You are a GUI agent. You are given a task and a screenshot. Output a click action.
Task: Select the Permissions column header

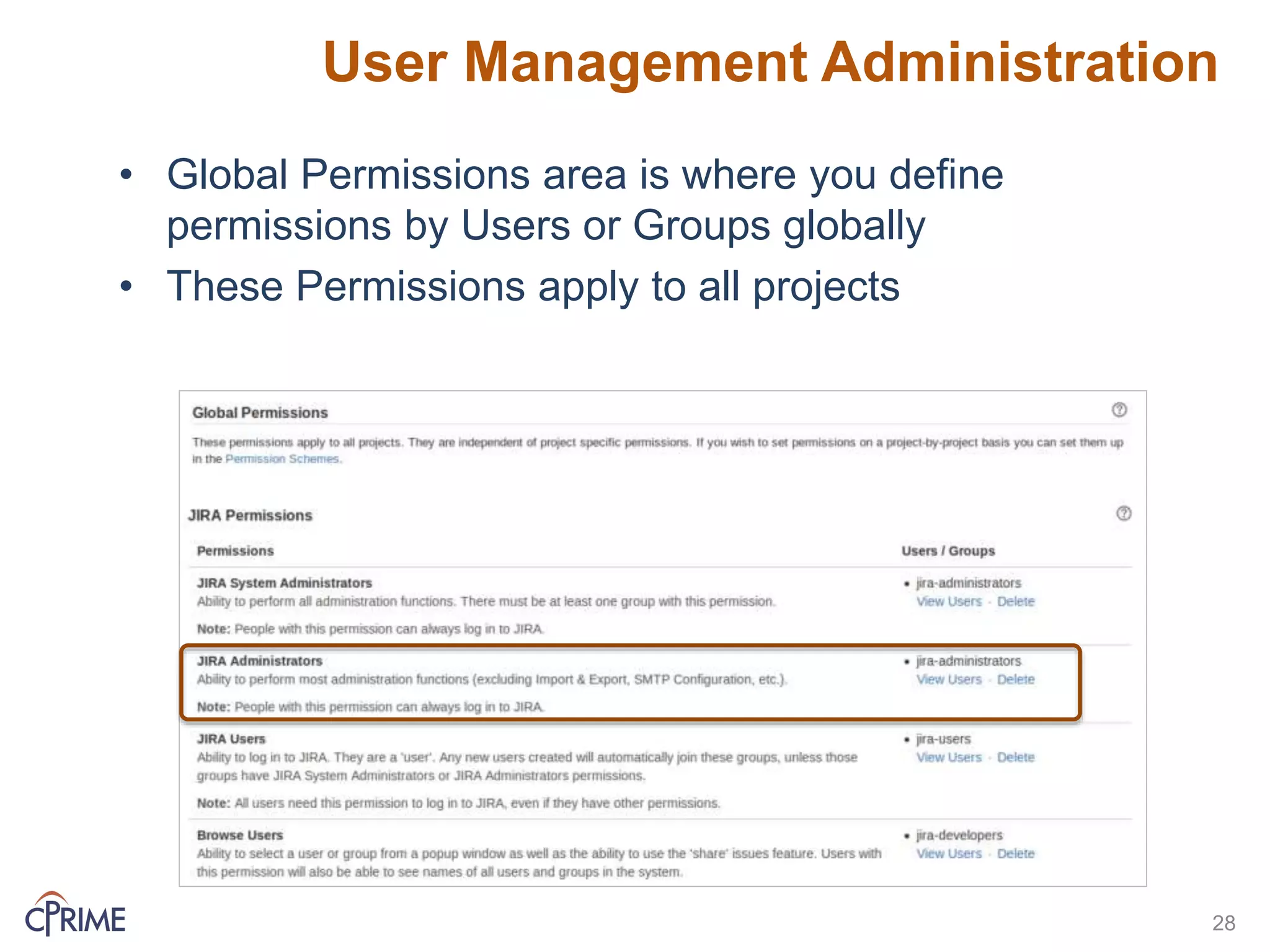pos(235,551)
